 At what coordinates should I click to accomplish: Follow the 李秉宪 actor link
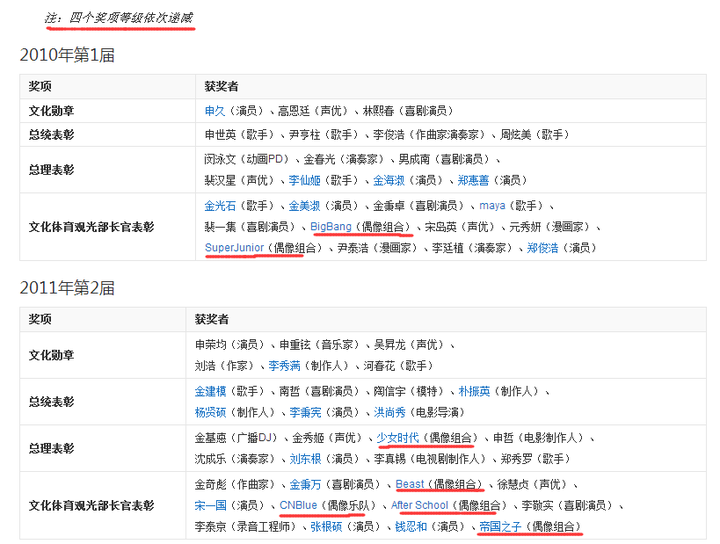point(305,412)
